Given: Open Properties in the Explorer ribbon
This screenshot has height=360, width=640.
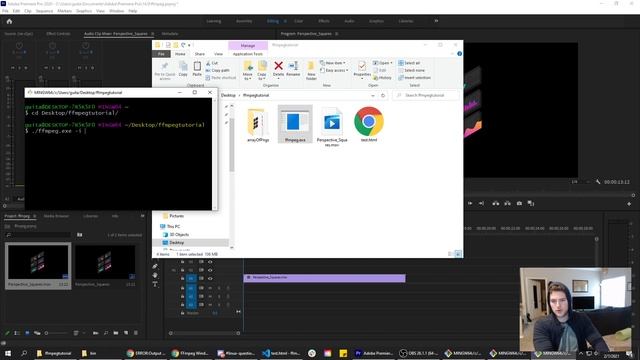Looking at the screenshot, I should click(x=362, y=69).
